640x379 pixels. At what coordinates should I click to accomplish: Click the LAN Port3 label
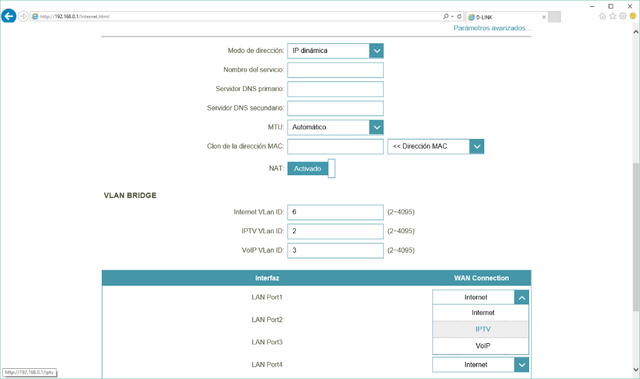267,342
